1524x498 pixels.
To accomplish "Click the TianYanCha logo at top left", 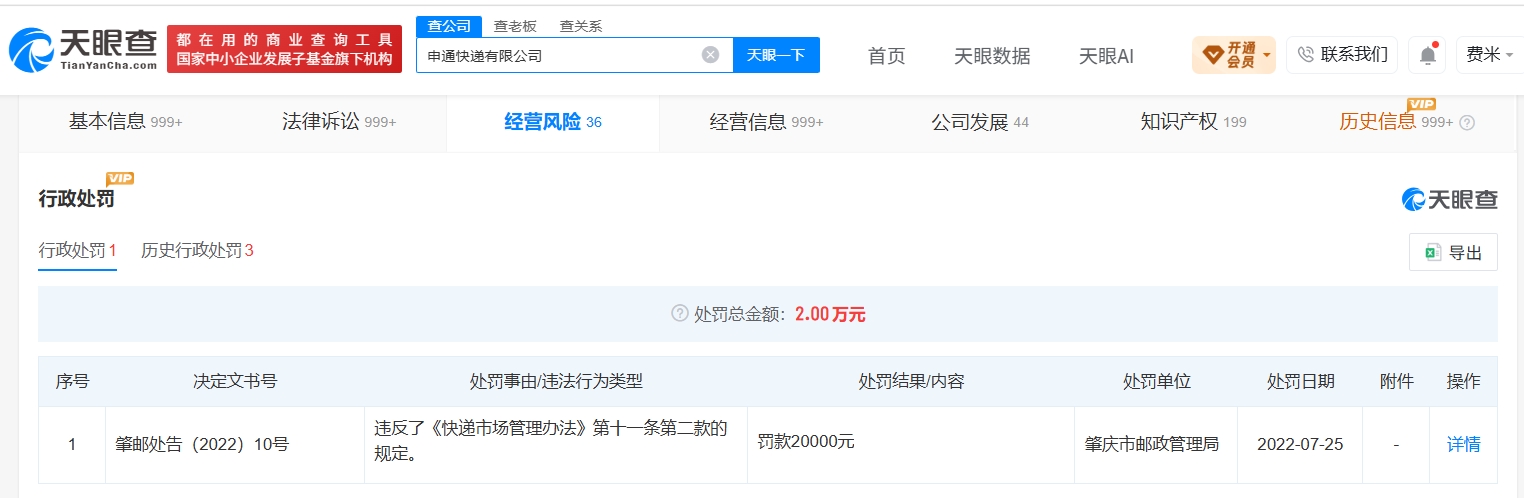I will (x=82, y=49).
